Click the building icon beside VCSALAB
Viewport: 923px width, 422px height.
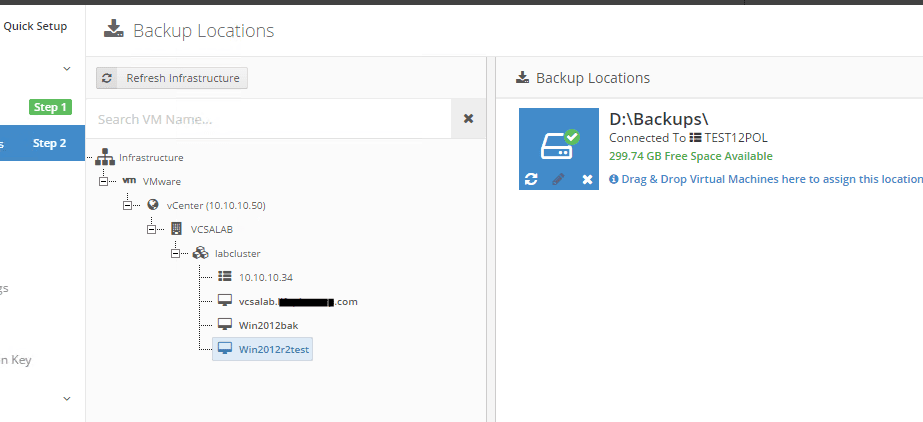click(x=177, y=229)
